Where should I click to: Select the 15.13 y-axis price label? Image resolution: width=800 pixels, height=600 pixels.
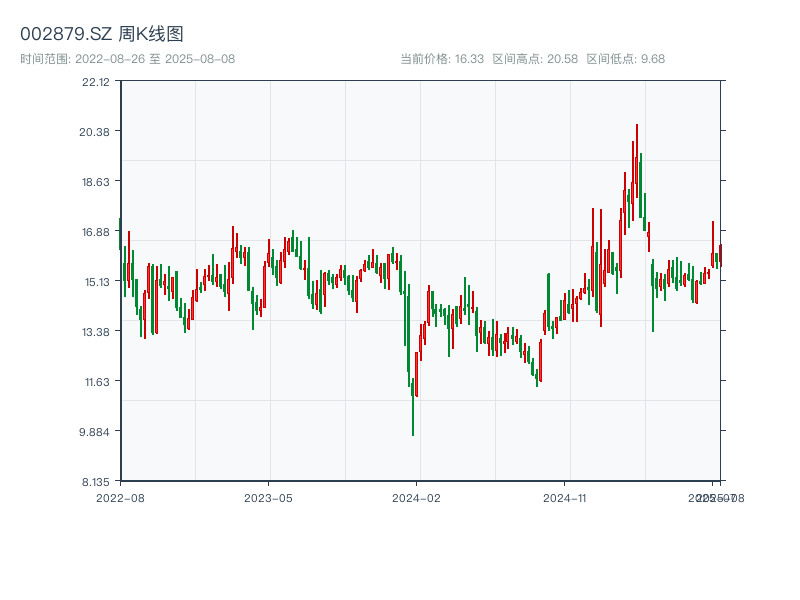click(x=96, y=282)
